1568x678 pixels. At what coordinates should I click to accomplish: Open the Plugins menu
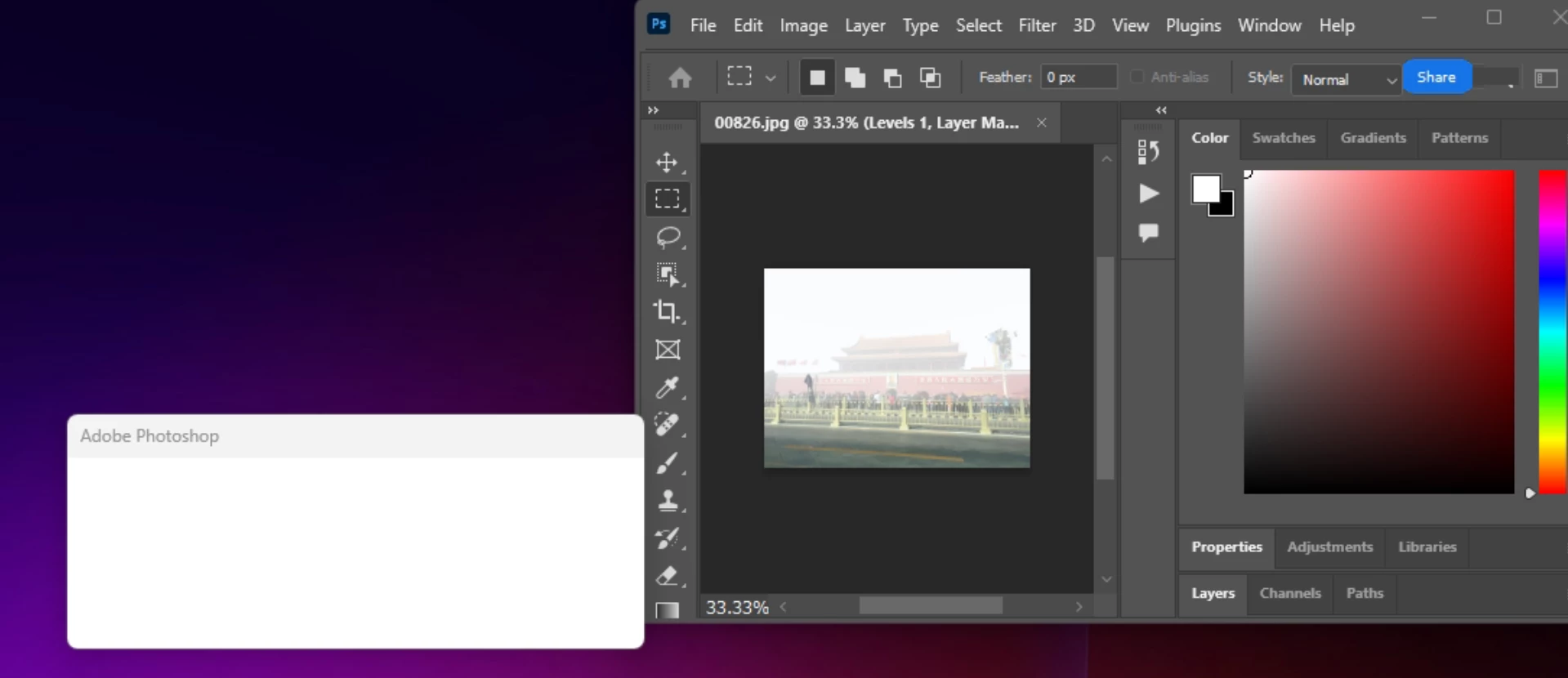click(1193, 25)
